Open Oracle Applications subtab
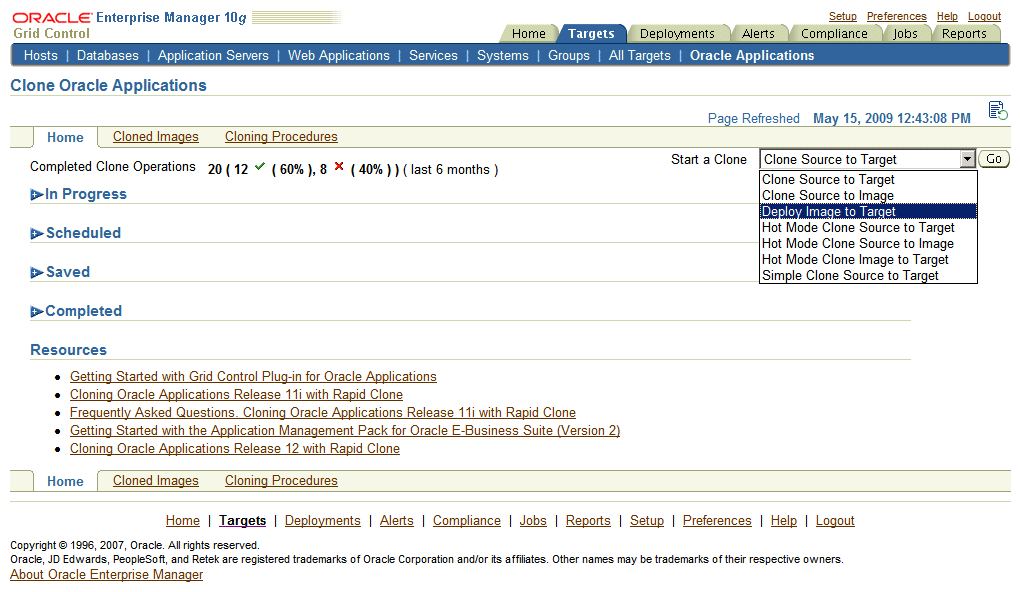This screenshot has width=1020, height=592. (752, 56)
